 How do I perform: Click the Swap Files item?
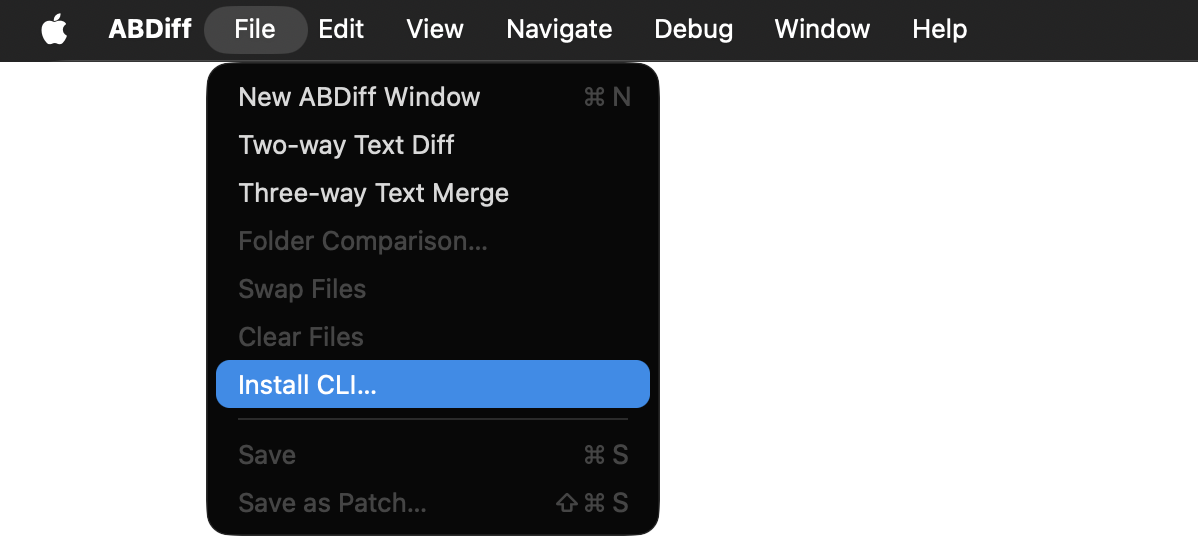tap(302, 289)
